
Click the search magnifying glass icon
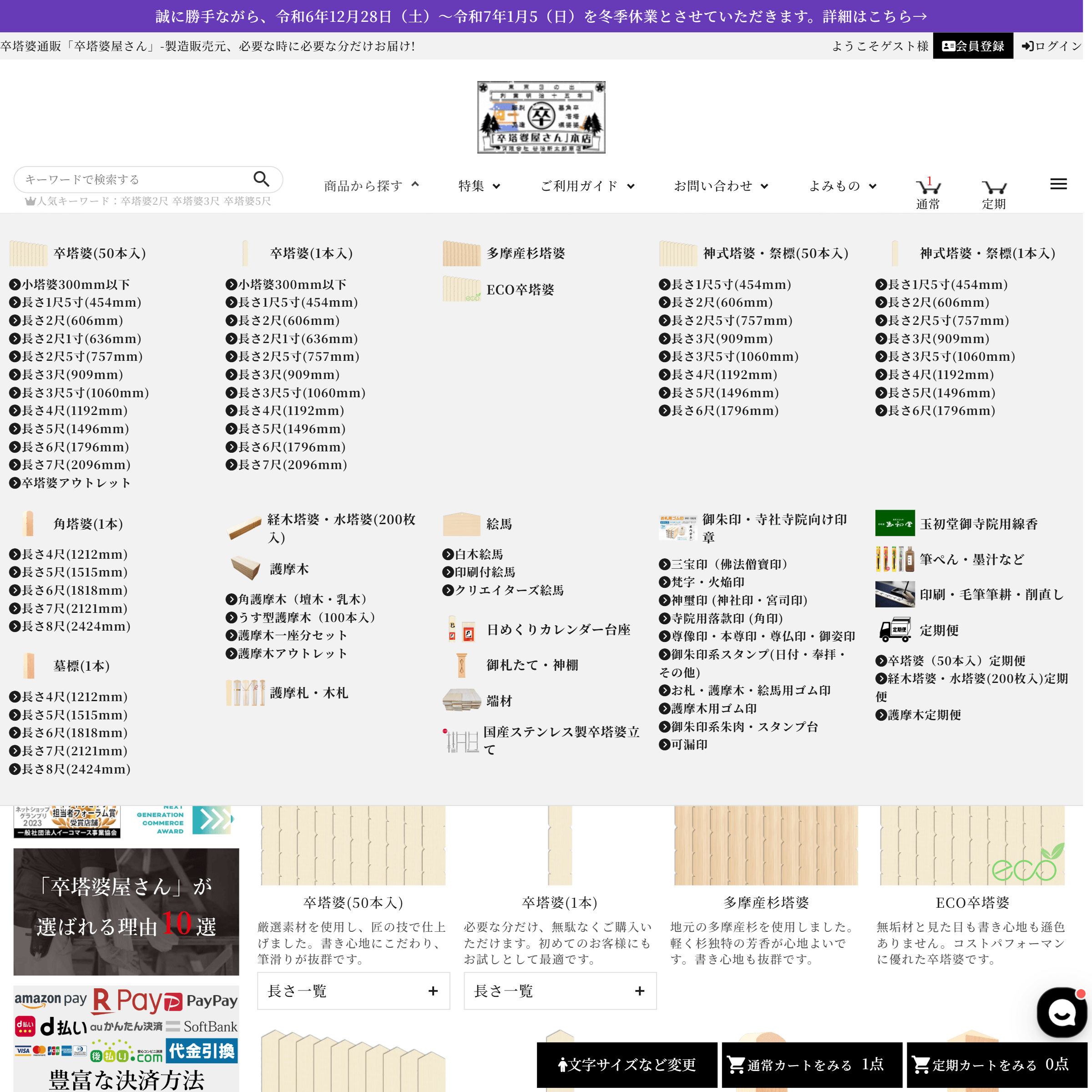point(261,179)
